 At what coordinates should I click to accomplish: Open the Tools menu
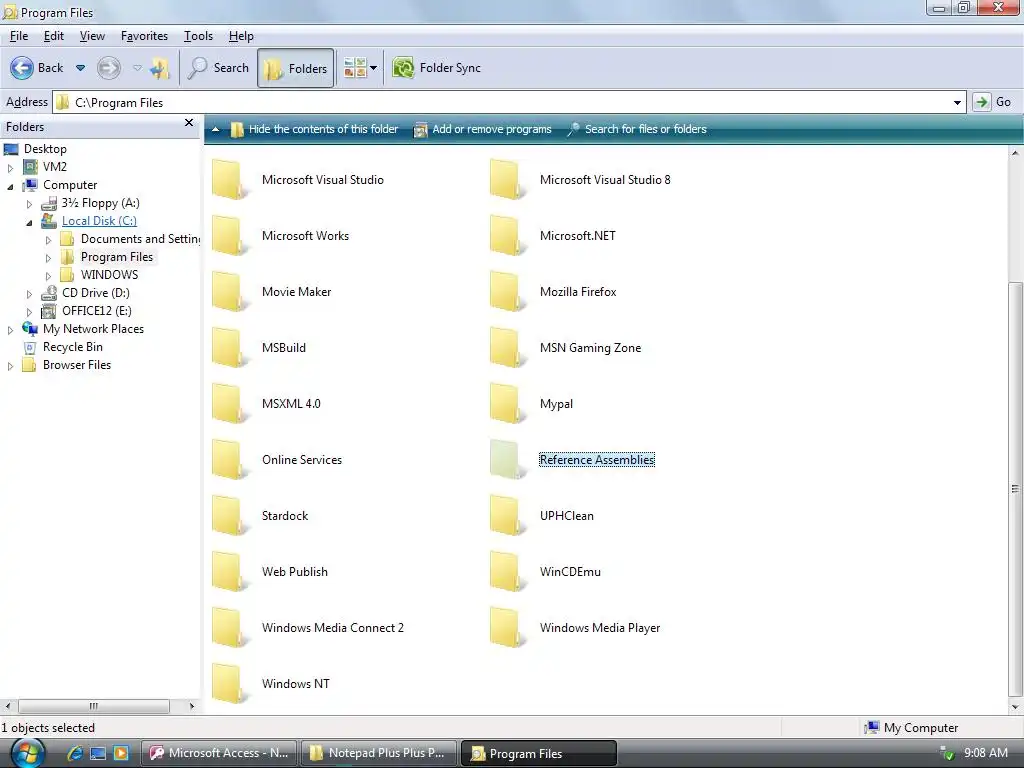click(x=198, y=36)
